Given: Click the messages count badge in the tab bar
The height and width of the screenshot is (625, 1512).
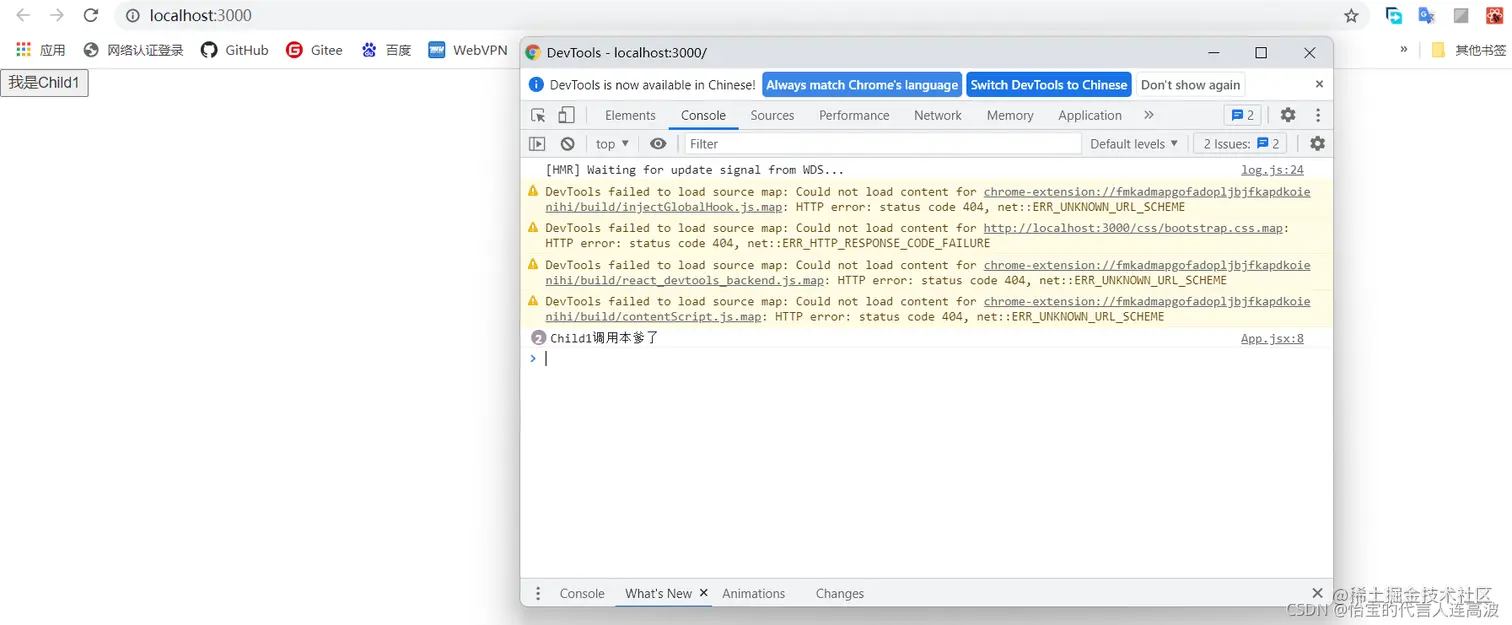Looking at the screenshot, I should [x=1243, y=115].
